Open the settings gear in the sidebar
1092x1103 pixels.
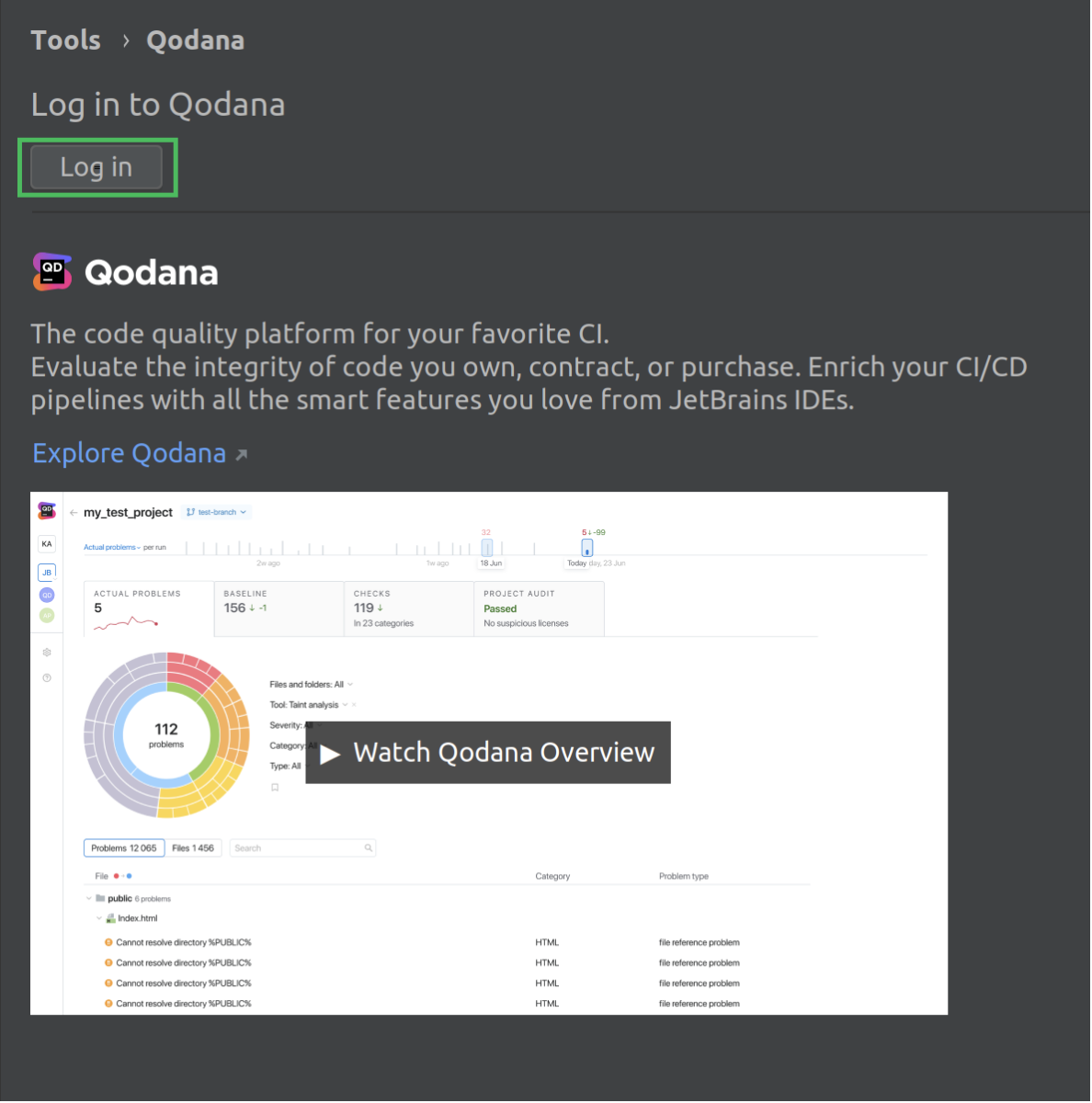[x=46, y=652]
